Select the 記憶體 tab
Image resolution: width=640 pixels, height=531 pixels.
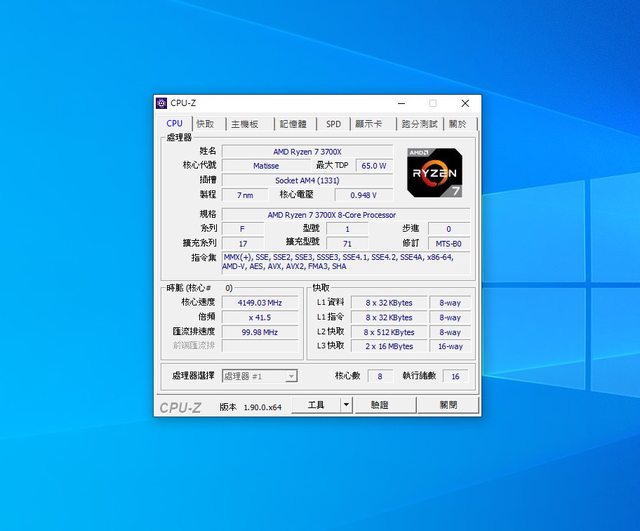[x=293, y=124]
